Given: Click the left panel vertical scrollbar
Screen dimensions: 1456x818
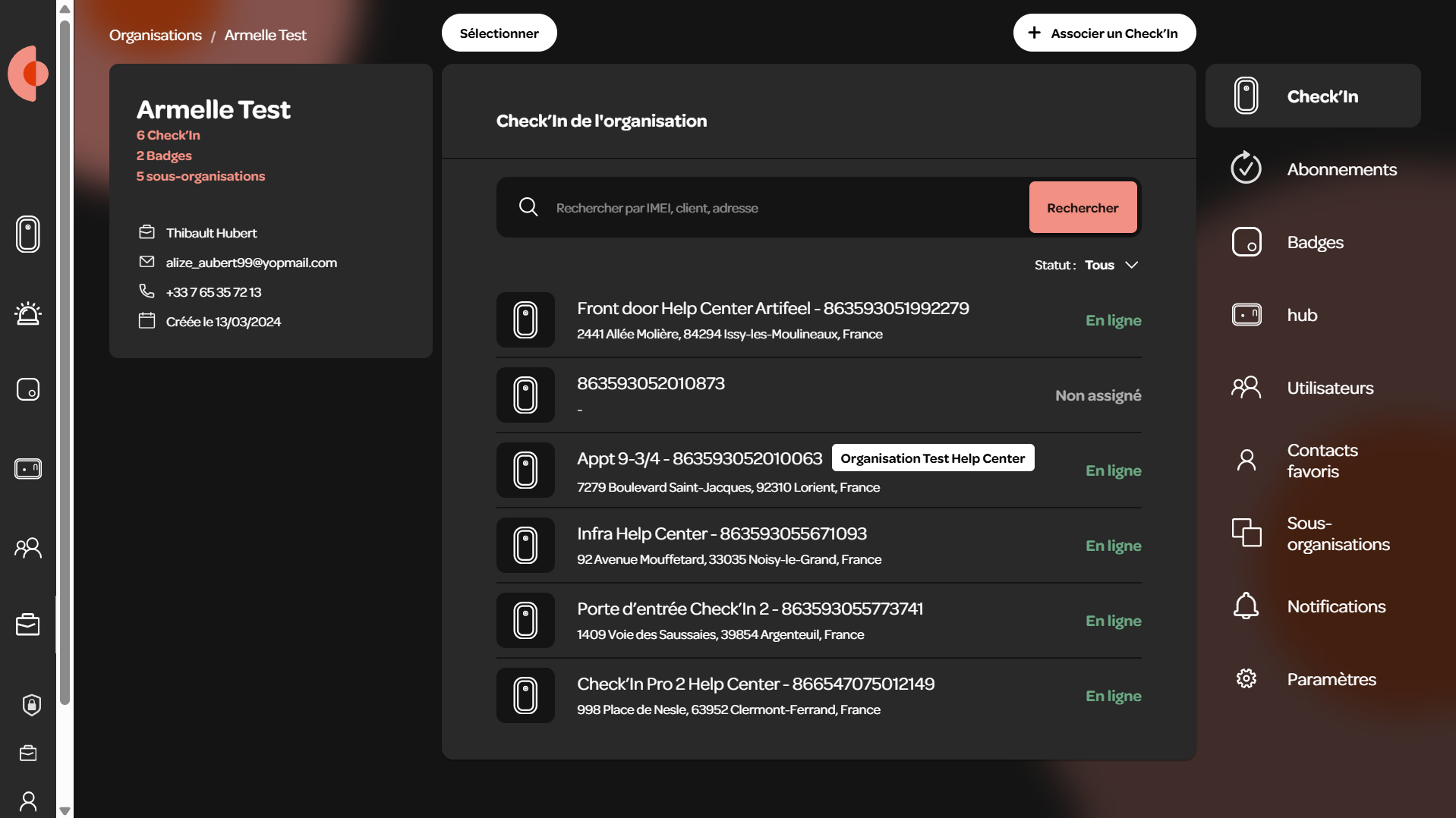Looking at the screenshot, I should pyautogui.click(x=65, y=363).
